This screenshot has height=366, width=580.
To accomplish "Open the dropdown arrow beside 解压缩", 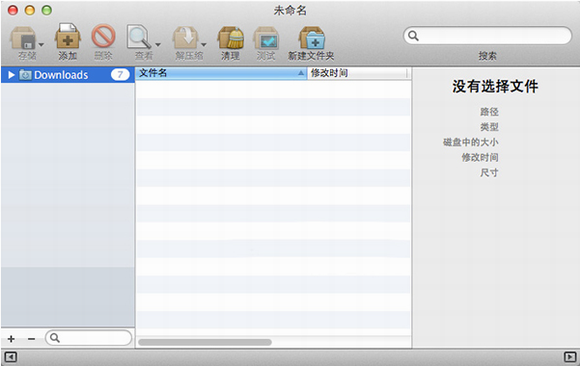I will pyautogui.click(x=203, y=44).
